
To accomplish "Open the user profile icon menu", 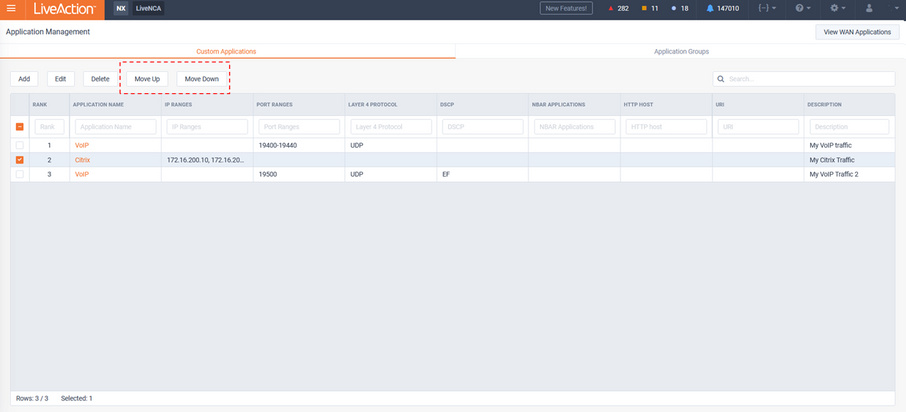I will point(868,9).
